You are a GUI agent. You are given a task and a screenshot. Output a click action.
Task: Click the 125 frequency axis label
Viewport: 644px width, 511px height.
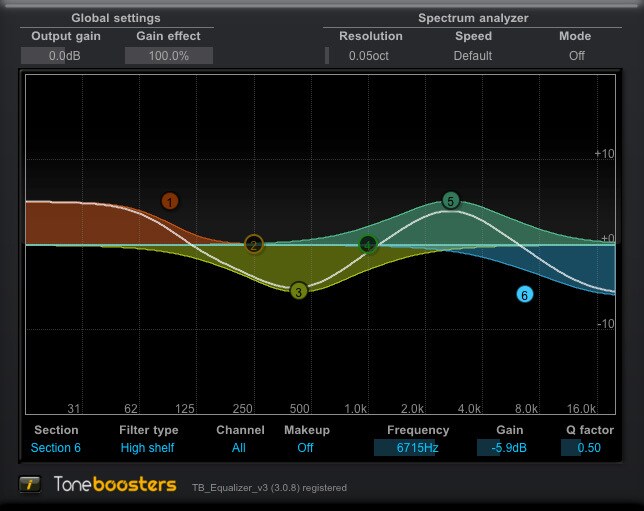click(185, 409)
